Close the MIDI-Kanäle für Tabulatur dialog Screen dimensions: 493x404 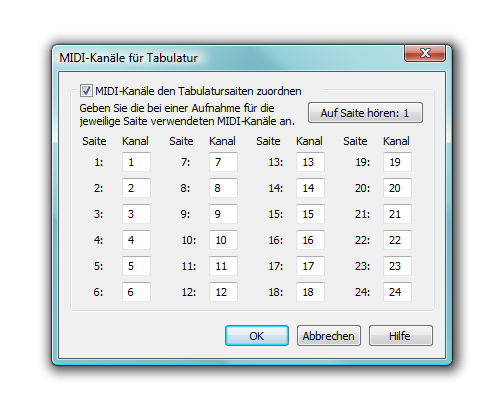(425, 53)
